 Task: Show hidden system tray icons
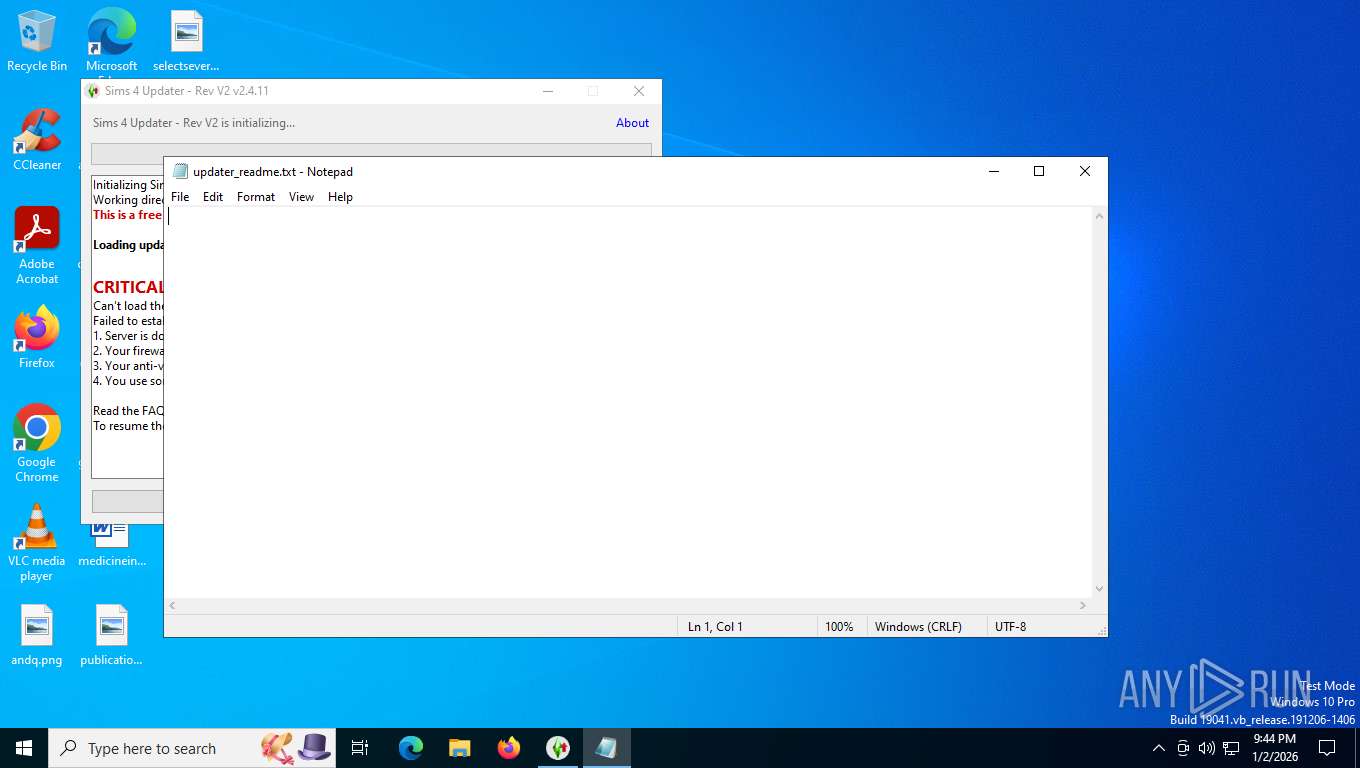click(x=1159, y=748)
